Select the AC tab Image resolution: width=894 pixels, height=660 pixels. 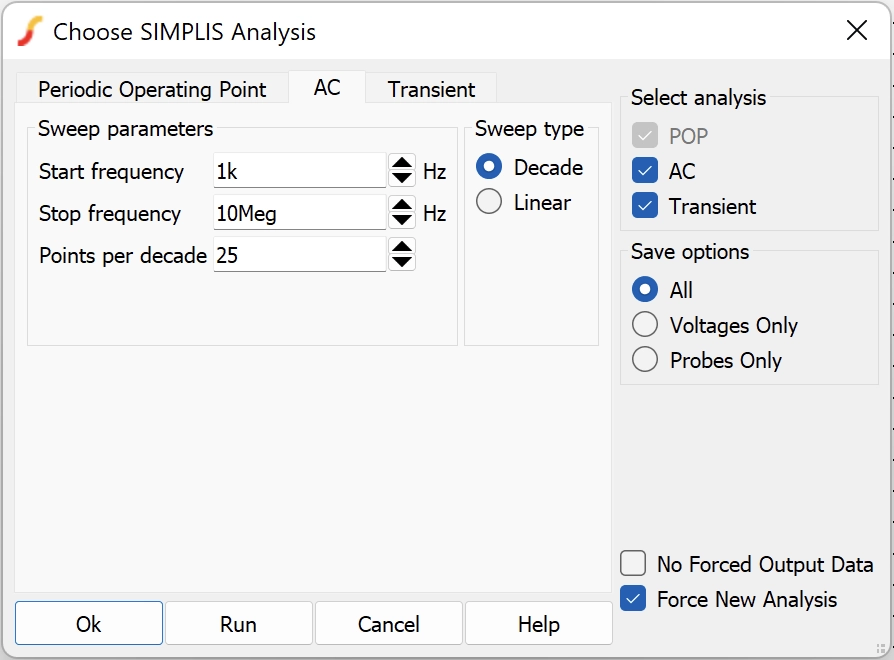327,87
